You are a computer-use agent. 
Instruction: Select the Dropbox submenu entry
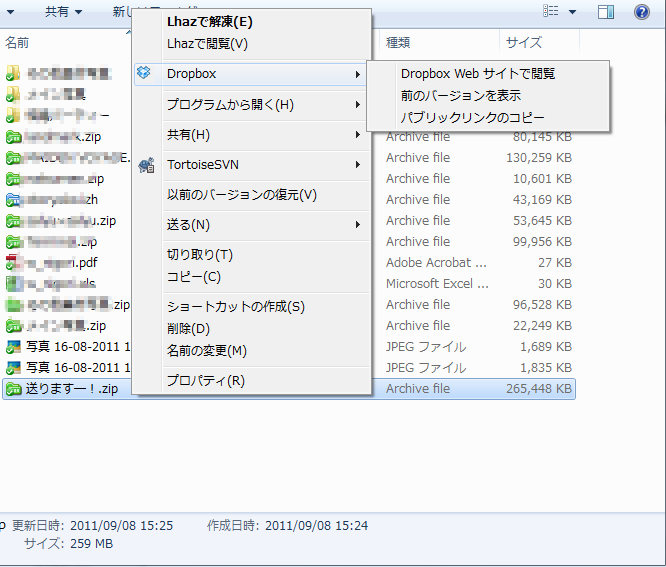251,74
